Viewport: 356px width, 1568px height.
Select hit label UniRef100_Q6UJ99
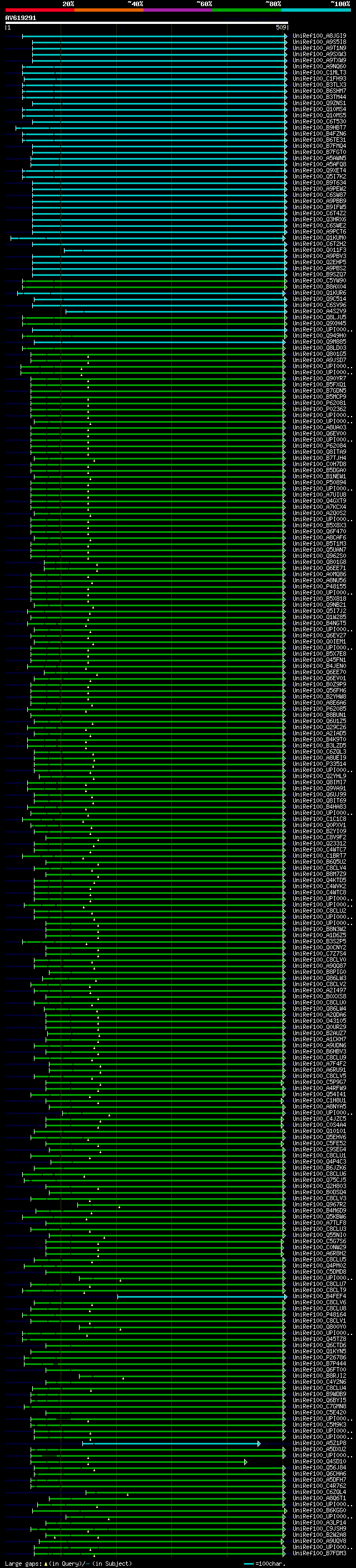click(x=319, y=794)
